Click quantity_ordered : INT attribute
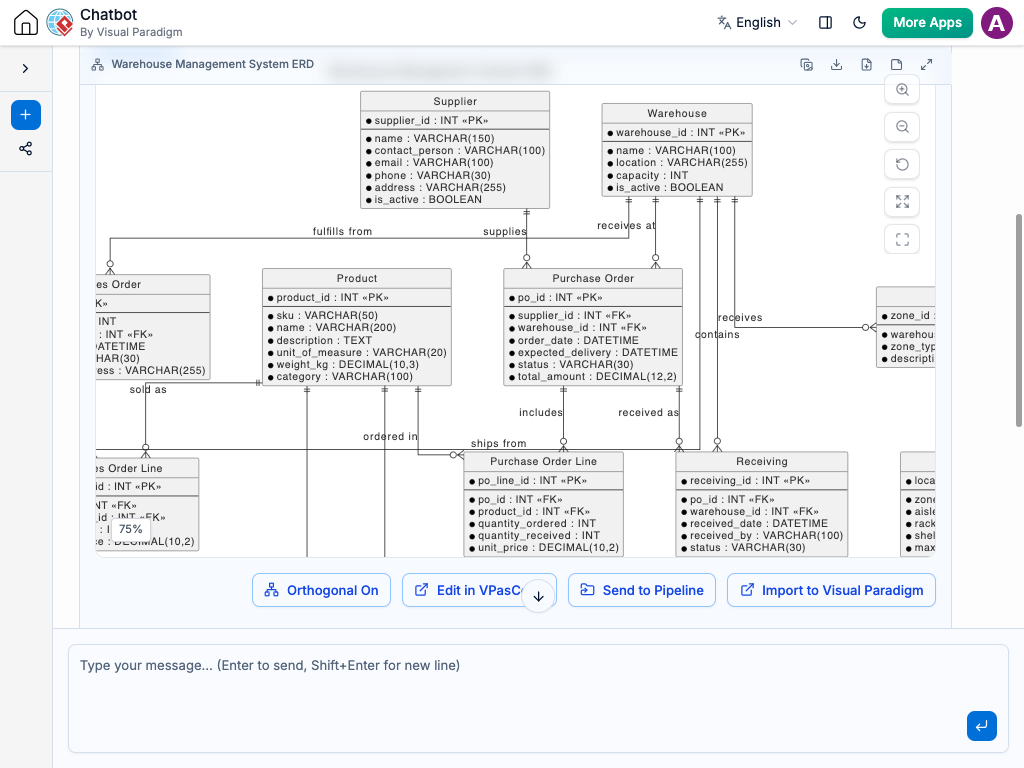The image size is (1024, 768). click(533, 523)
